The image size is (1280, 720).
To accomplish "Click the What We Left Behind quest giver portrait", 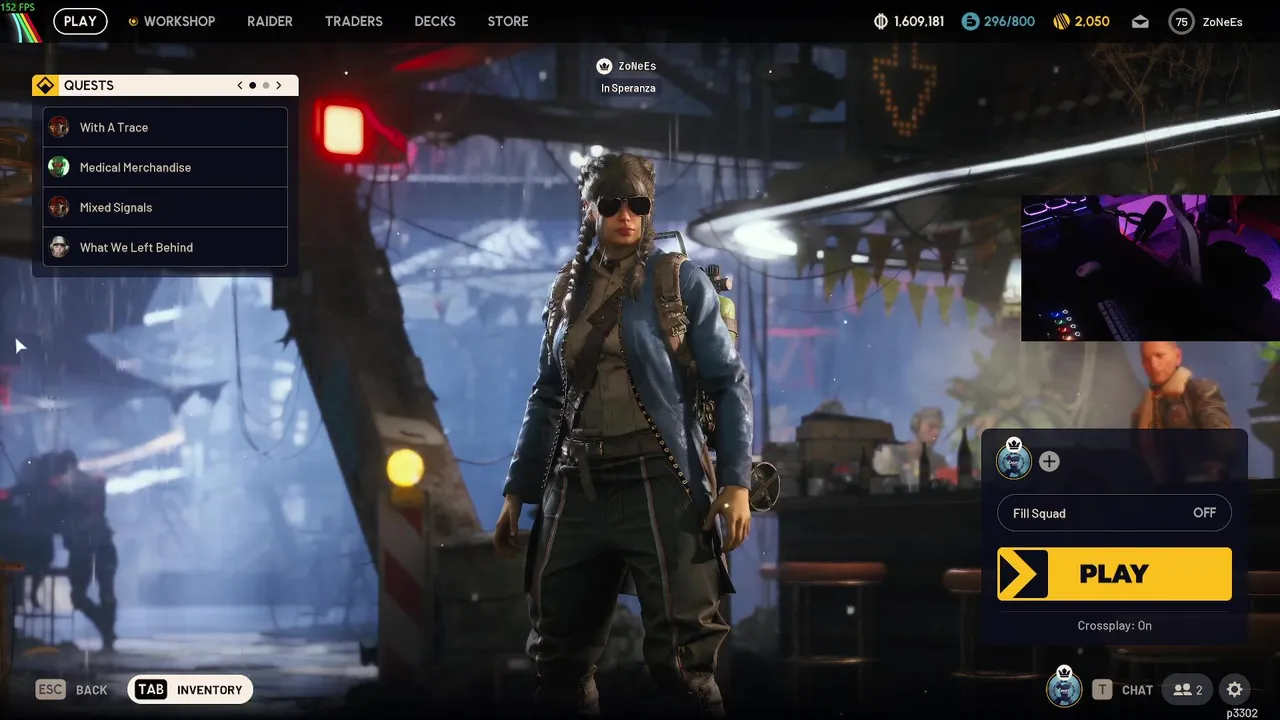I will click(59, 247).
